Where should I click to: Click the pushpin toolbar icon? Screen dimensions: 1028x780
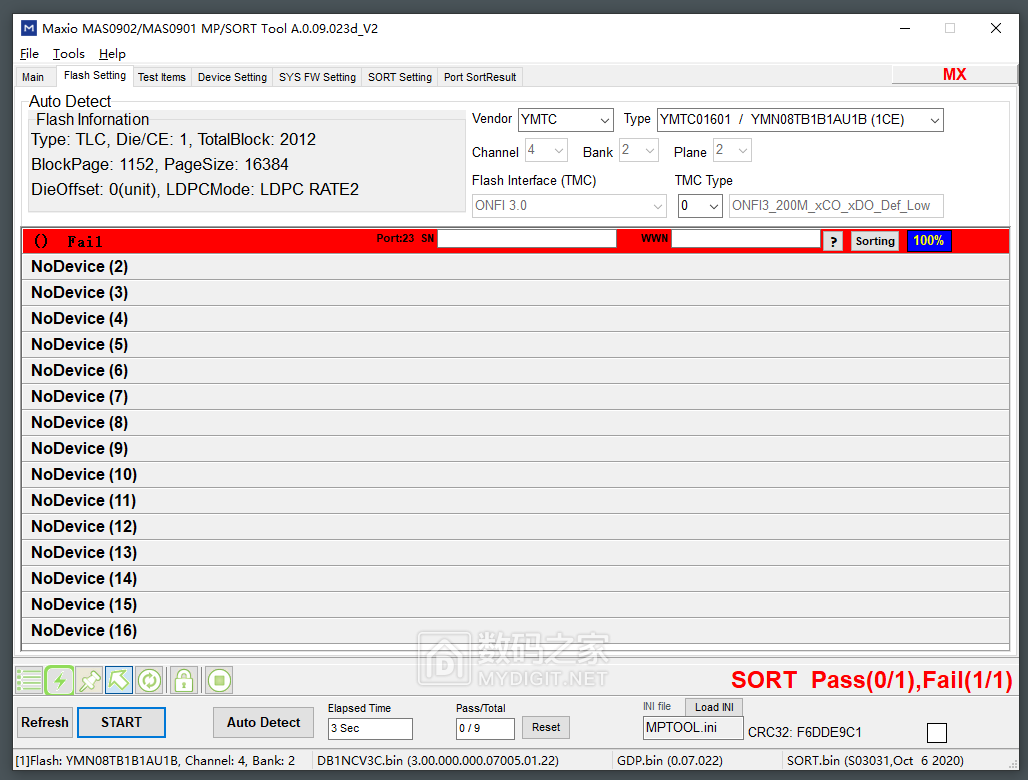click(89, 680)
